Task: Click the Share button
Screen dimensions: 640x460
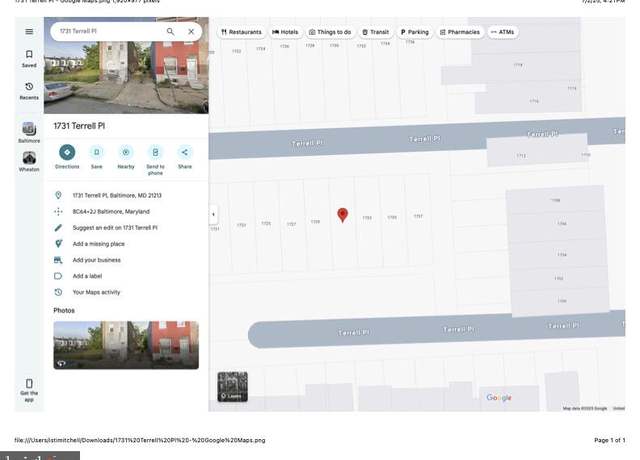Action: [185, 157]
